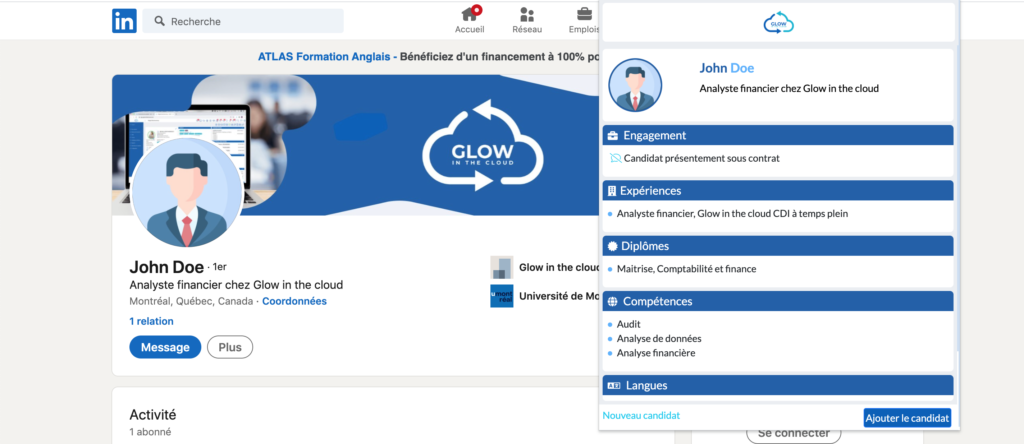Click the Compétences section header
Viewport: 1024px width, 444px height.
(x=778, y=302)
